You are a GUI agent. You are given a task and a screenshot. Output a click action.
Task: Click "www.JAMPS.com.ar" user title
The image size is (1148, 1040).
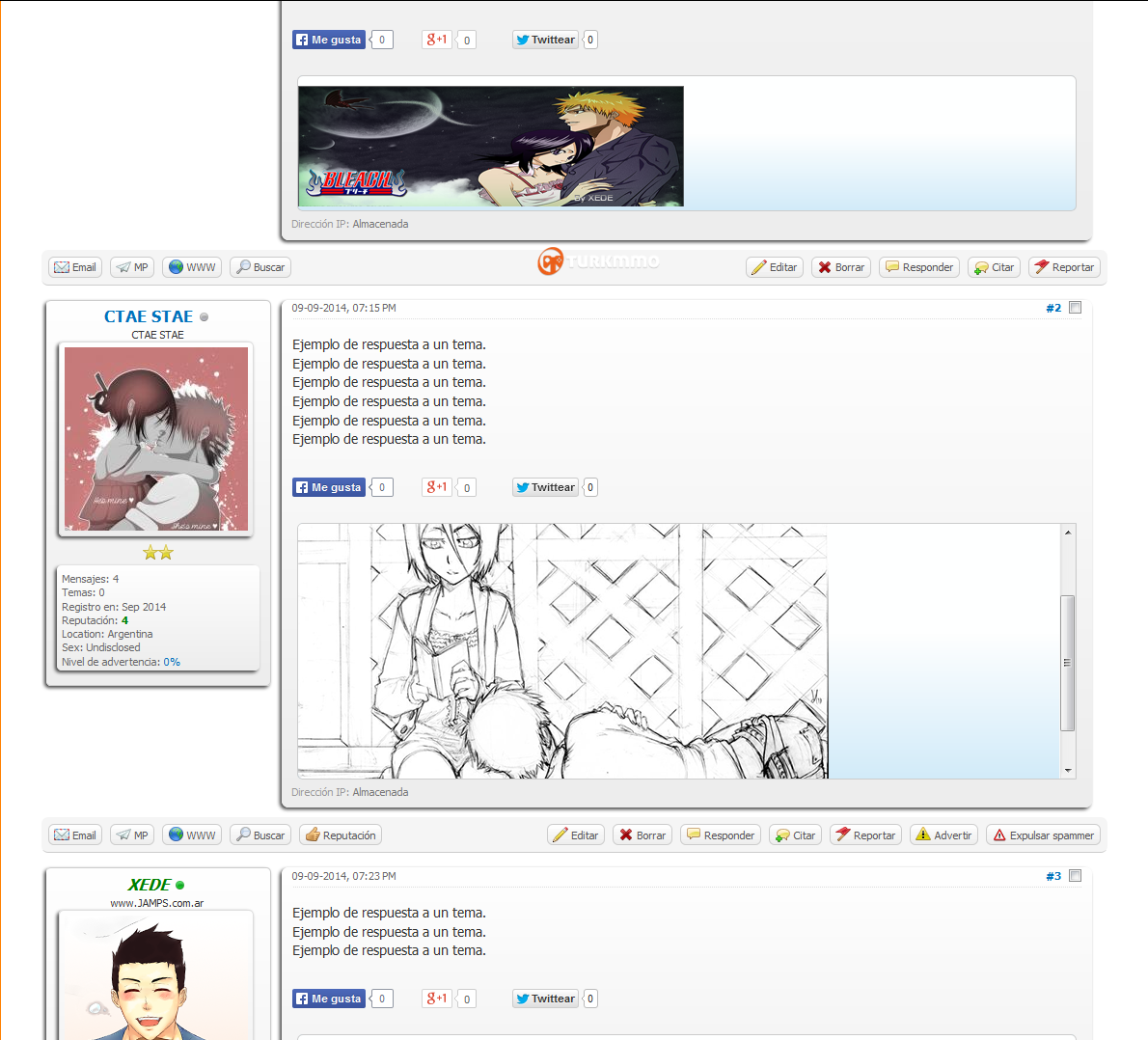pos(156,904)
